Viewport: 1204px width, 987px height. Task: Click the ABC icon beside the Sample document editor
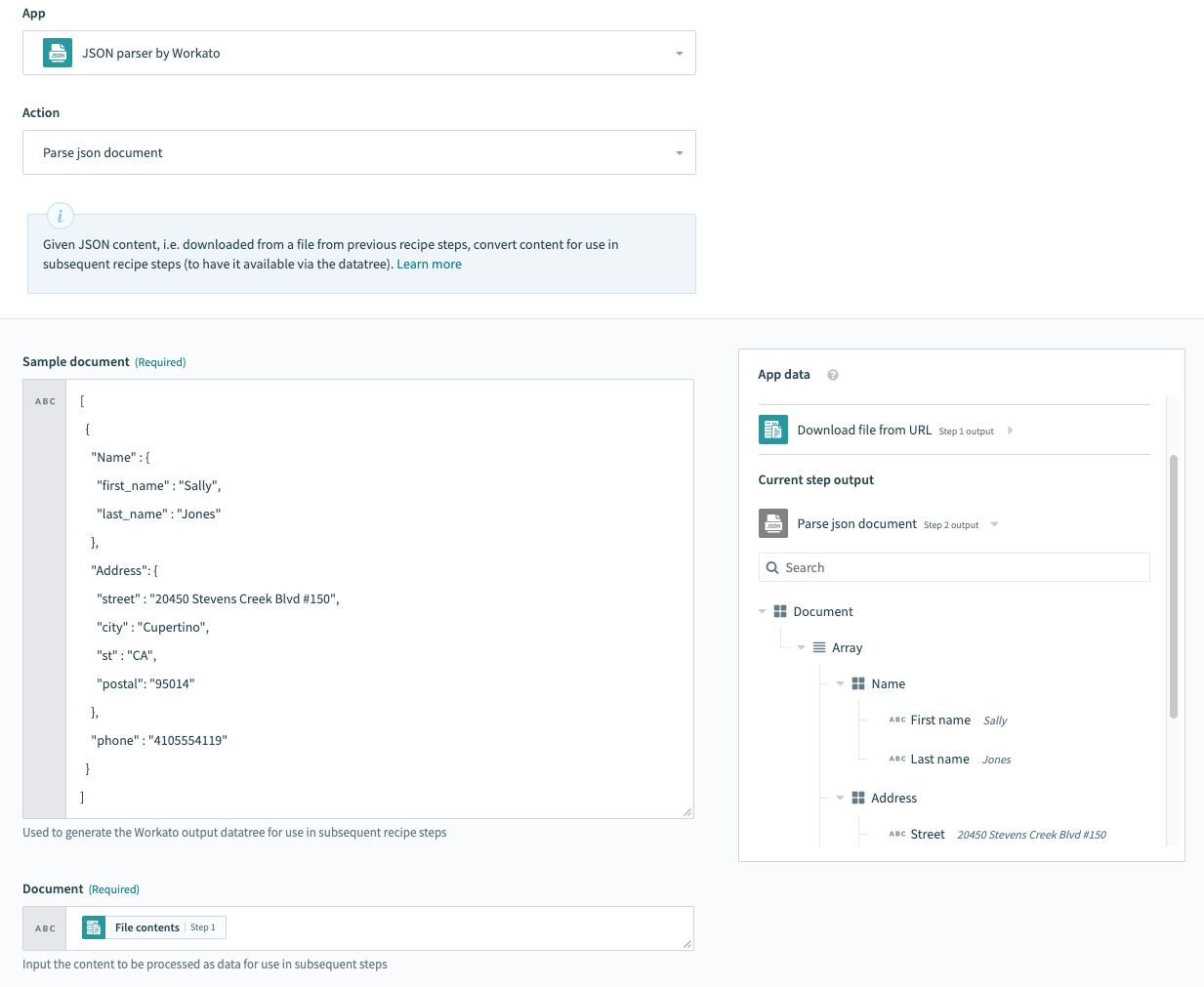[x=43, y=400]
